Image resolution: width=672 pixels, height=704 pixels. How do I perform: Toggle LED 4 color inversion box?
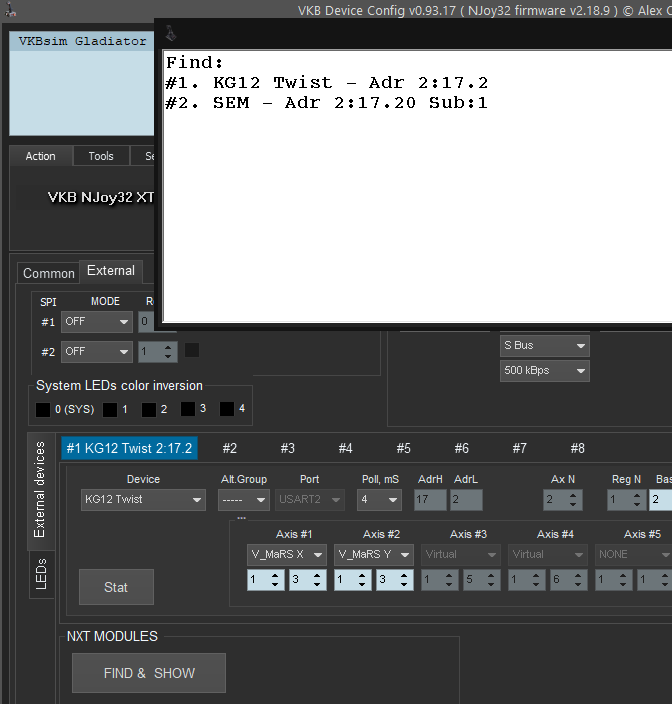point(227,409)
